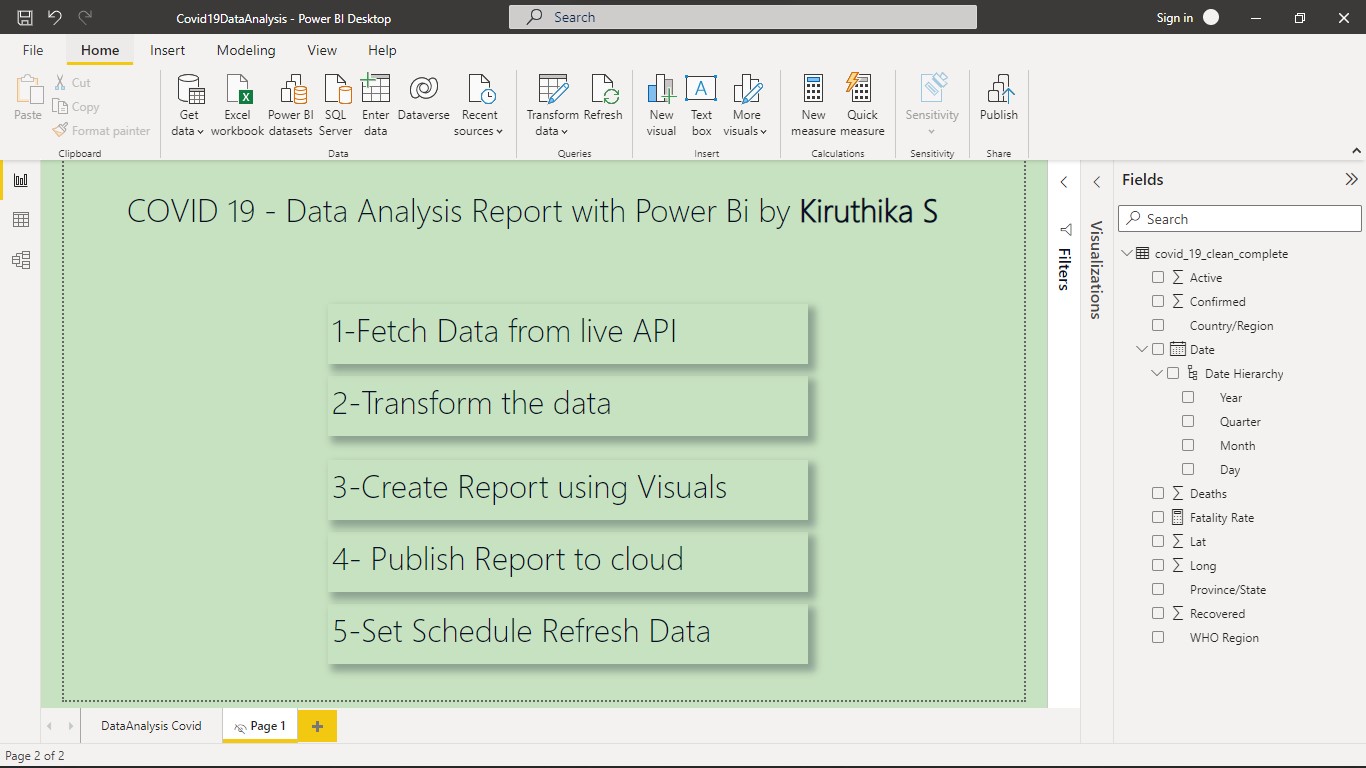The image size is (1366, 768).
Task: Click the title bar Search box
Action: (743, 17)
